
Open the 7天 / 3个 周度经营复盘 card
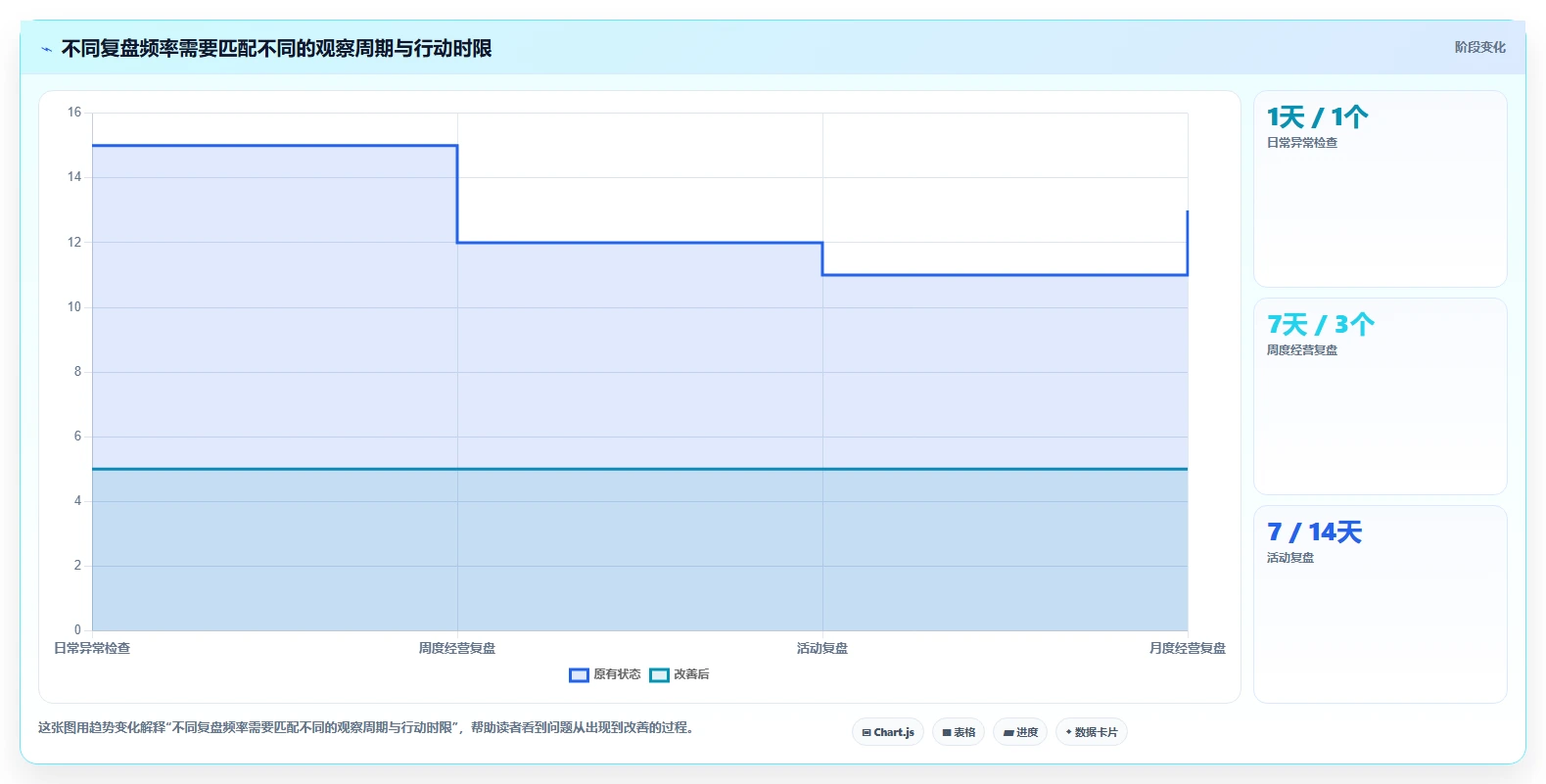point(1381,396)
